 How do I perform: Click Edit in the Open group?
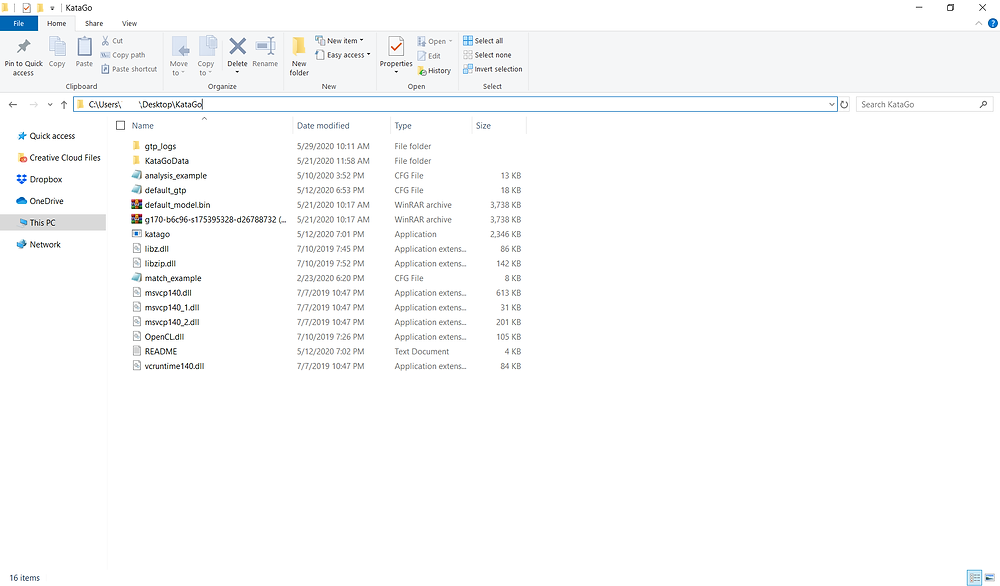pos(429,56)
